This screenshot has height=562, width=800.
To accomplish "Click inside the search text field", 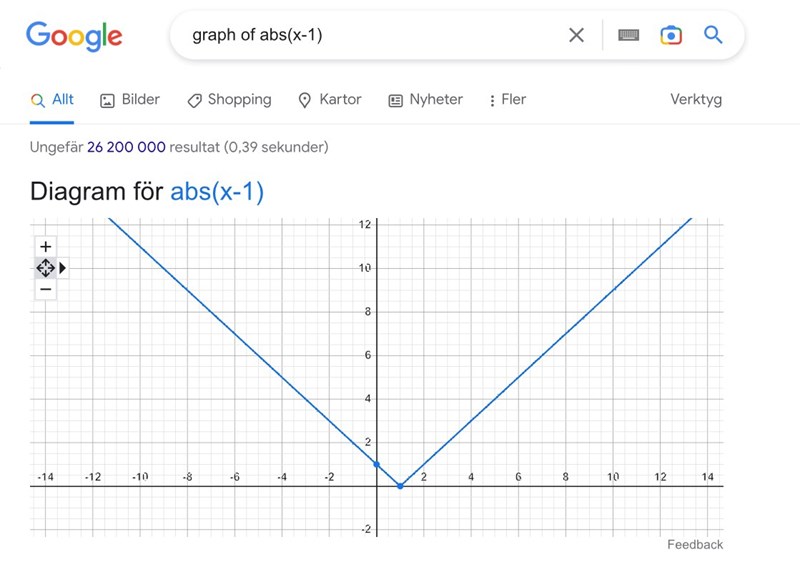I will (370, 35).
